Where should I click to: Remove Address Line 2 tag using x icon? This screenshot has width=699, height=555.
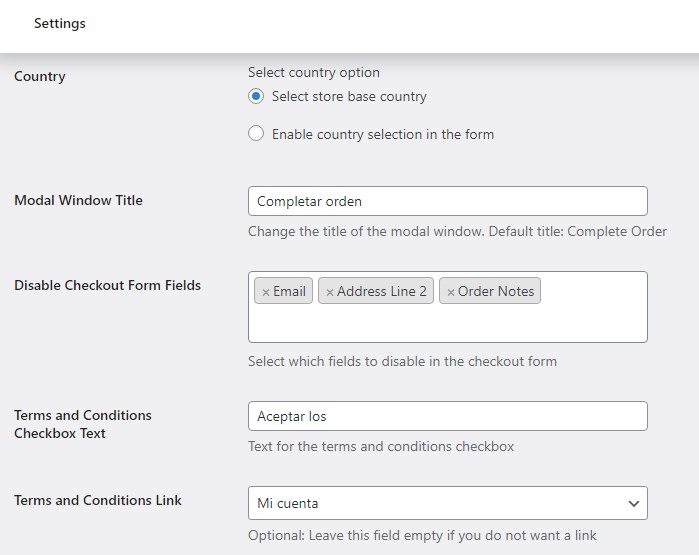pyautogui.click(x=330, y=292)
